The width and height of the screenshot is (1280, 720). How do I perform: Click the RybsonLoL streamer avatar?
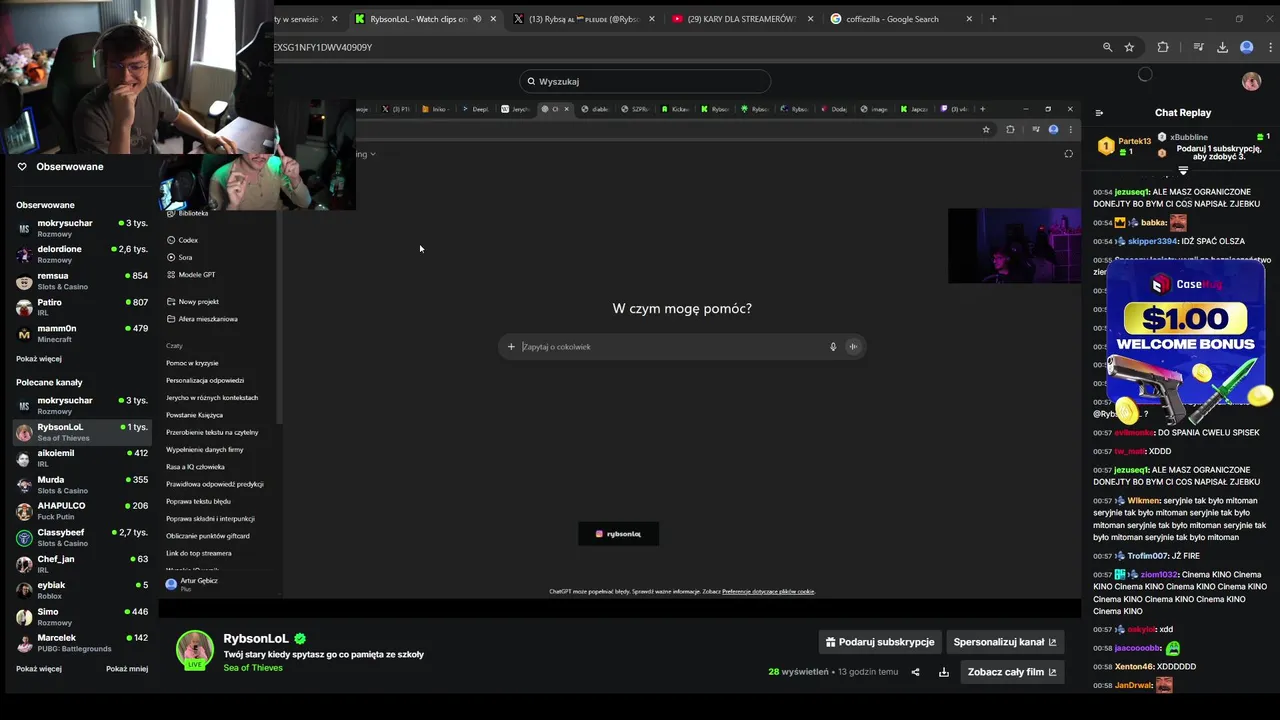pos(195,650)
